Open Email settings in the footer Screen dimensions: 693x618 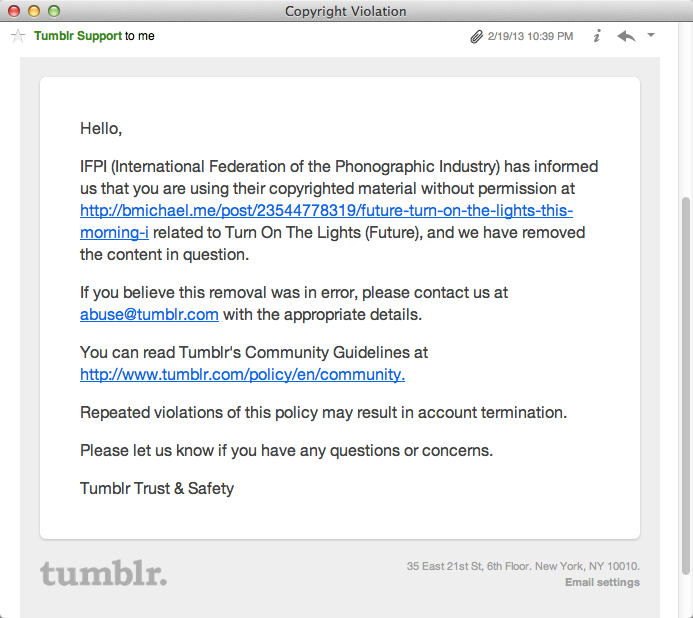tap(602, 582)
